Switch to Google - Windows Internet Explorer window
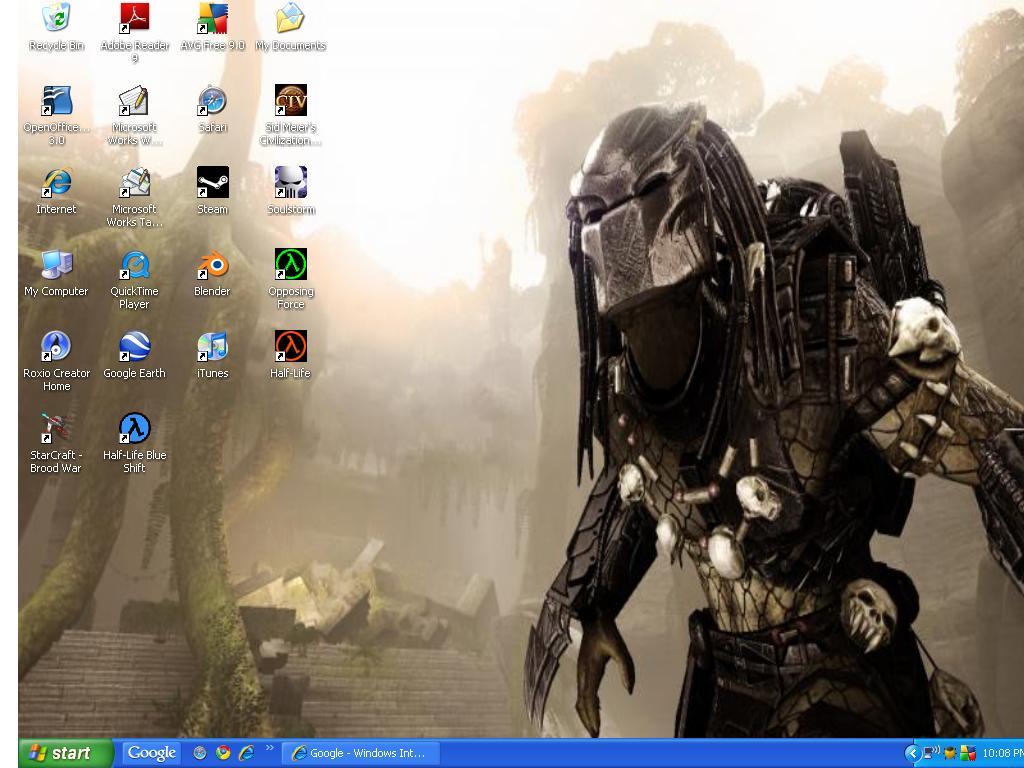 tap(360, 753)
